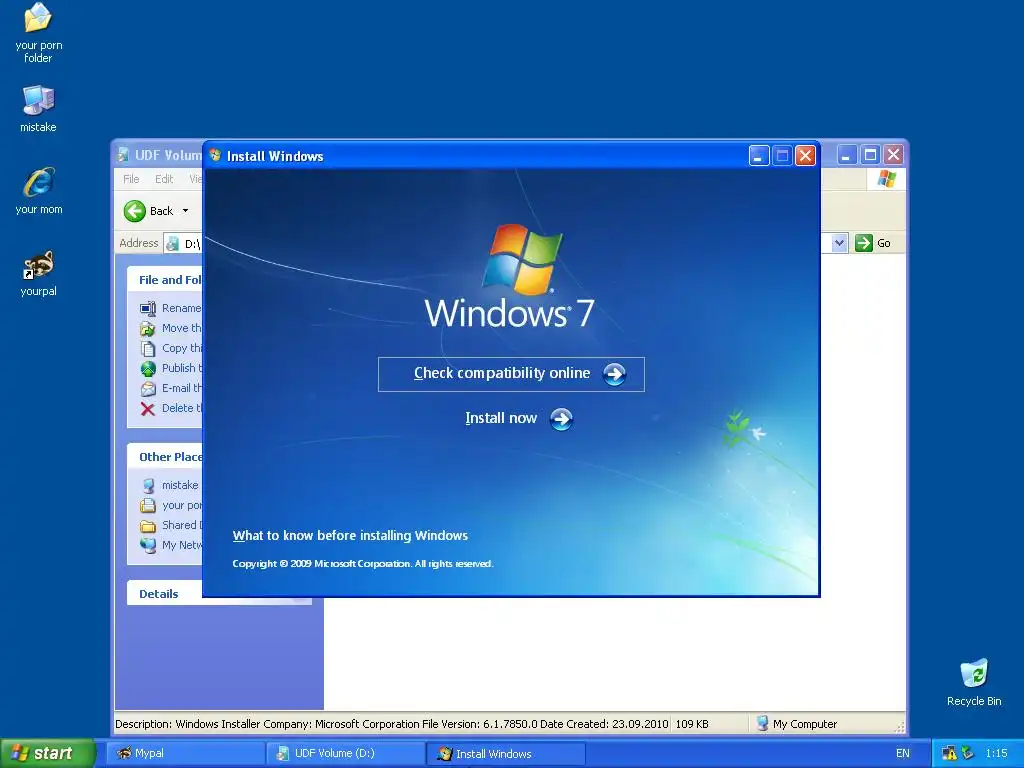Click the Move this file icon
This screenshot has width=1024, height=768.
148,328
